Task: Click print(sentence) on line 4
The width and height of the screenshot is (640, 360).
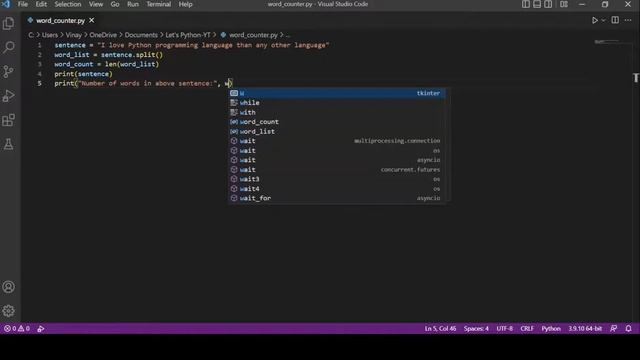Action: coord(83,74)
